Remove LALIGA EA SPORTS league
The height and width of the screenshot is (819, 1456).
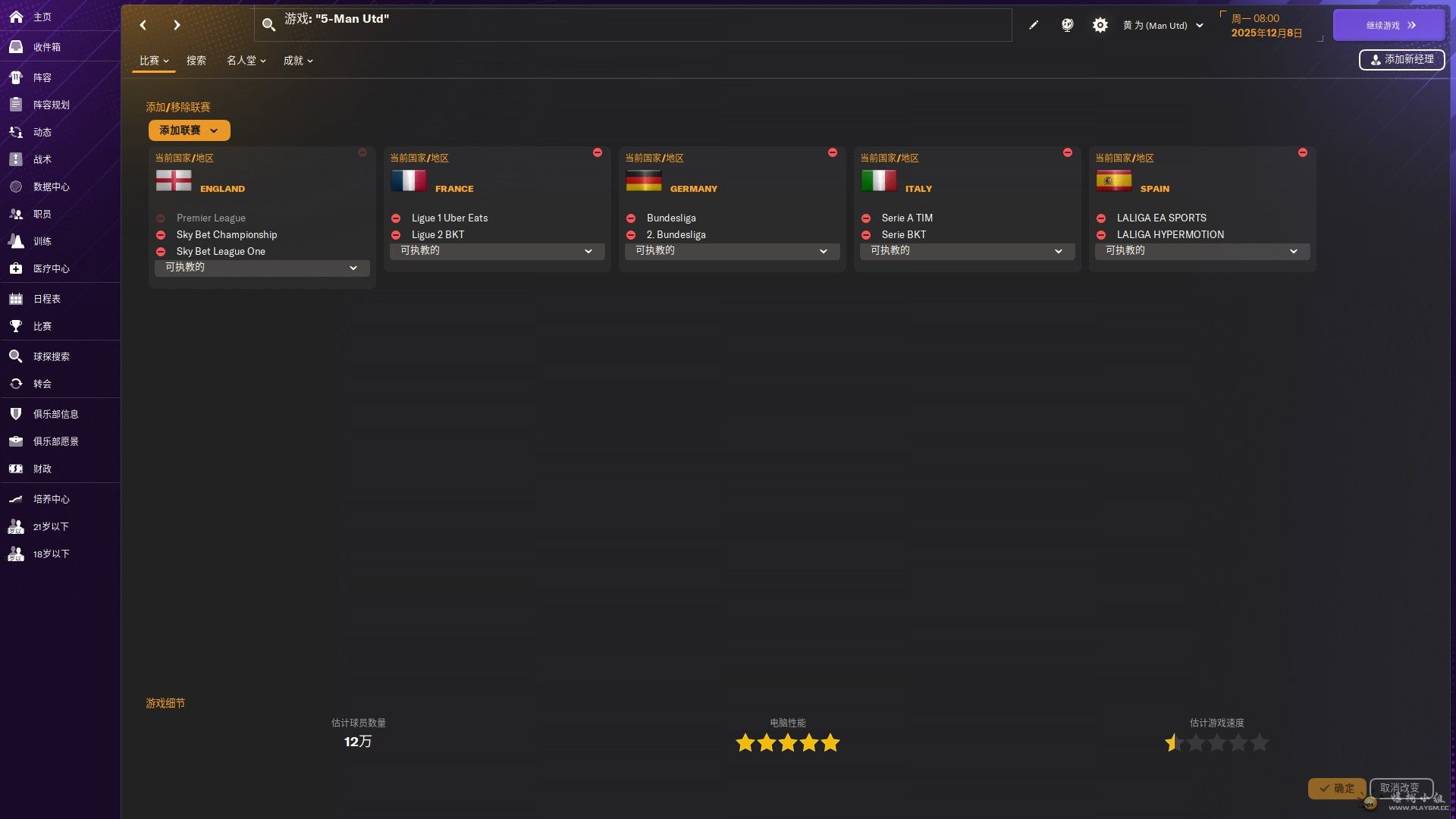[x=1101, y=218]
